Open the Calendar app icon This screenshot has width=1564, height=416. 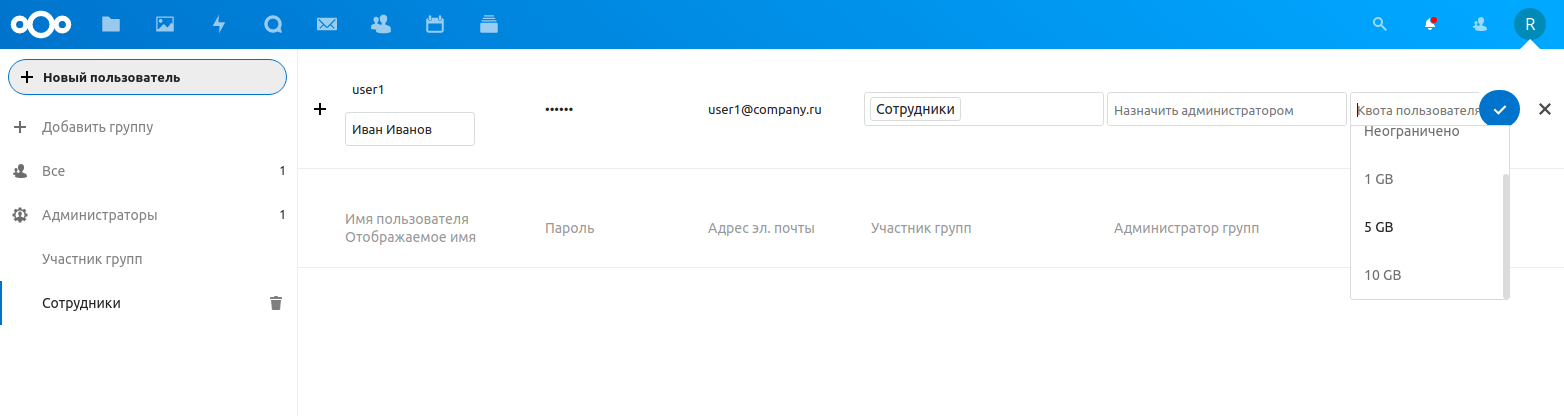[x=434, y=24]
